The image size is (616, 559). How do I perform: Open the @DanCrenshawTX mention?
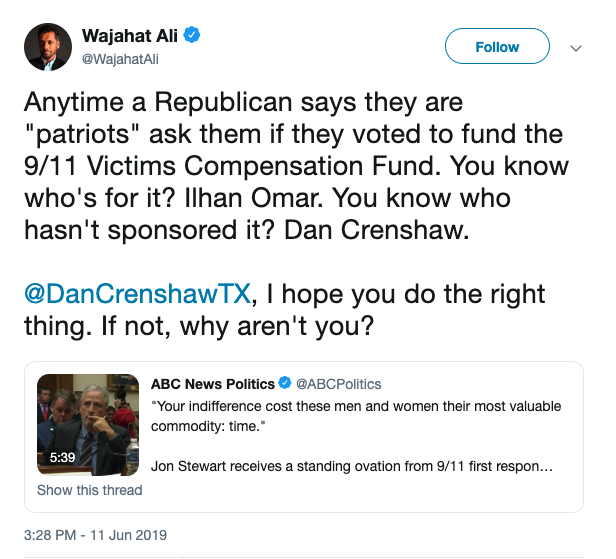pyautogui.click(x=135, y=295)
